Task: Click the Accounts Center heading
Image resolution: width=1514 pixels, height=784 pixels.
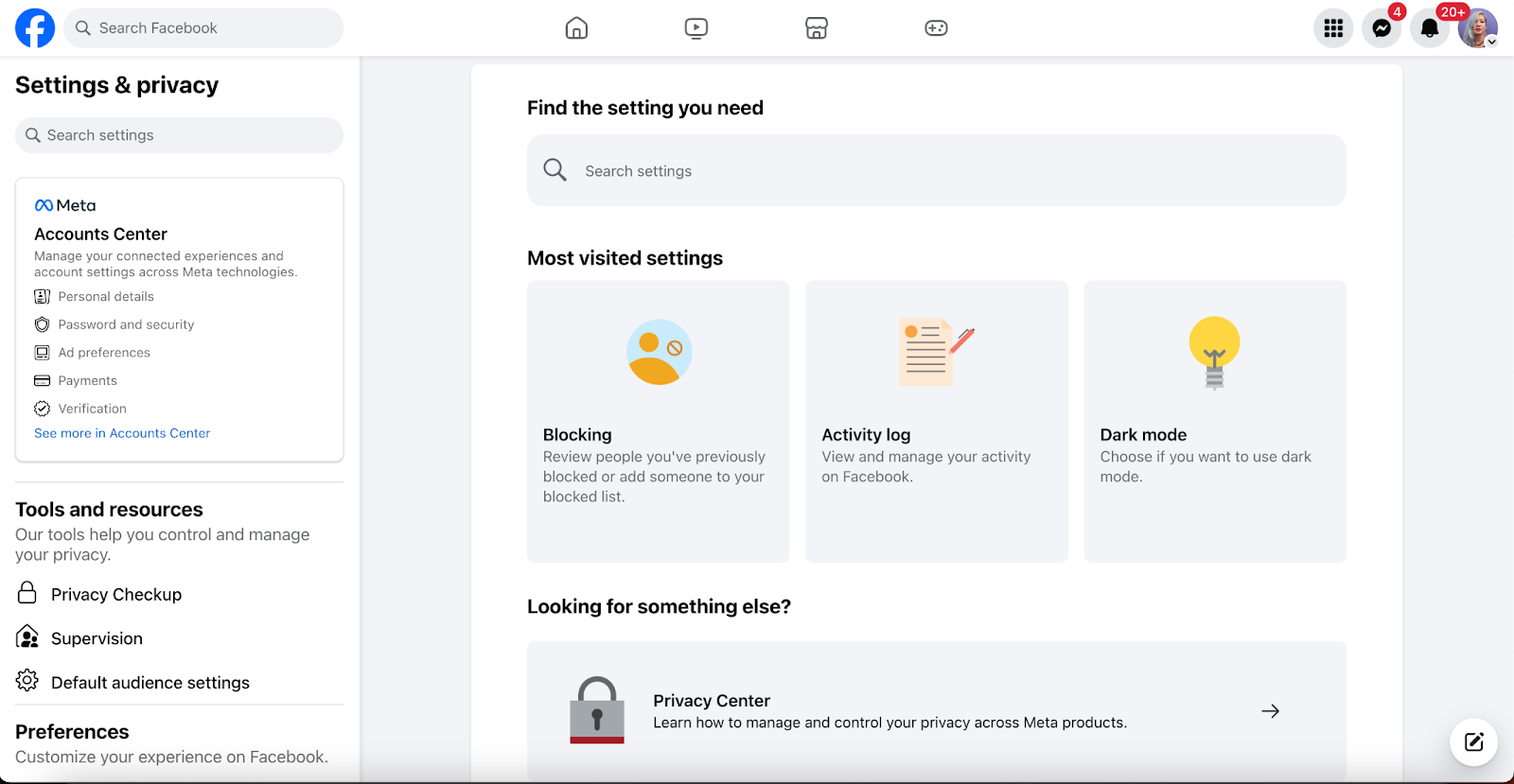Action: [x=100, y=234]
